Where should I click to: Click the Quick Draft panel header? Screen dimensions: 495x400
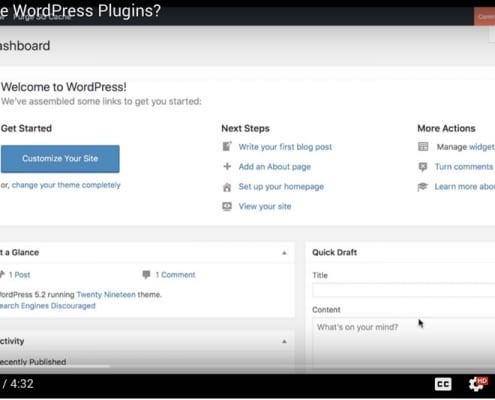tap(400, 253)
